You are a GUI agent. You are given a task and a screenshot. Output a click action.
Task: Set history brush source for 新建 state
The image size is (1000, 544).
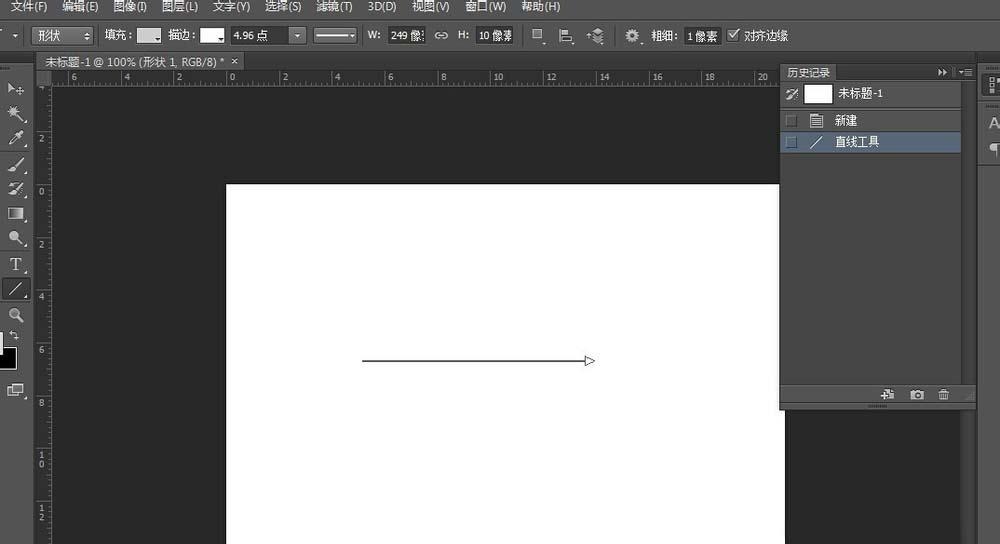tap(791, 121)
